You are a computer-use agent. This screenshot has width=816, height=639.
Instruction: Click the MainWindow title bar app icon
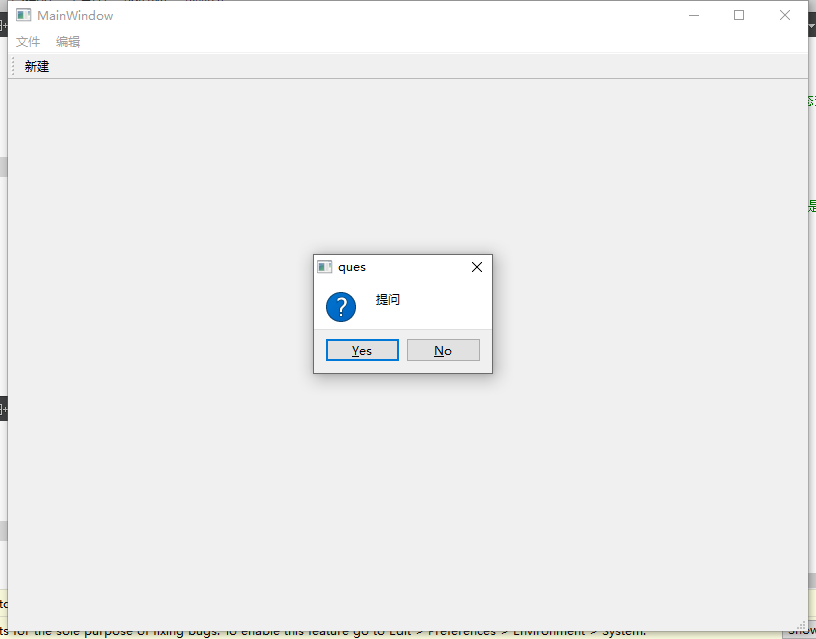point(23,15)
